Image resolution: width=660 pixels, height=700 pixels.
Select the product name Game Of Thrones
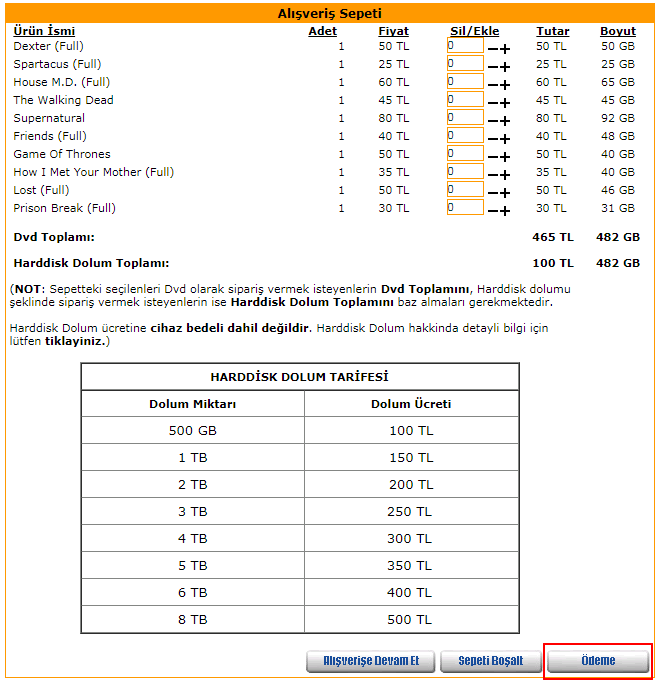[x=62, y=154]
